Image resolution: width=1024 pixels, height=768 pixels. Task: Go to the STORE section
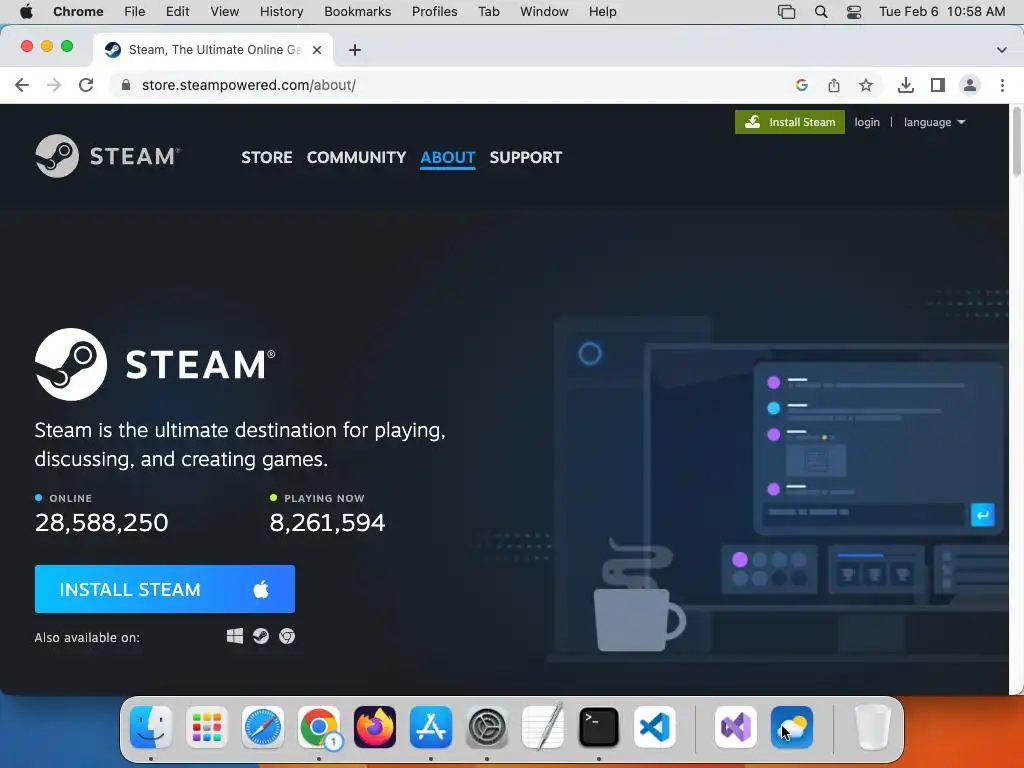point(266,157)
